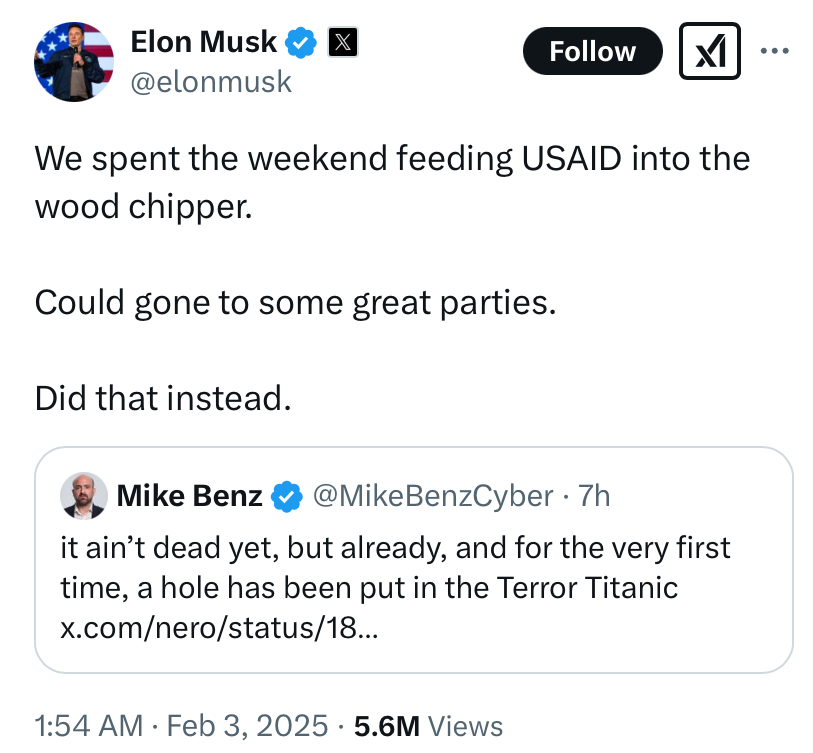Click the blue verified badge beside Elon Musk
This screenshot has width=813, height=753.
pos(301,43)
